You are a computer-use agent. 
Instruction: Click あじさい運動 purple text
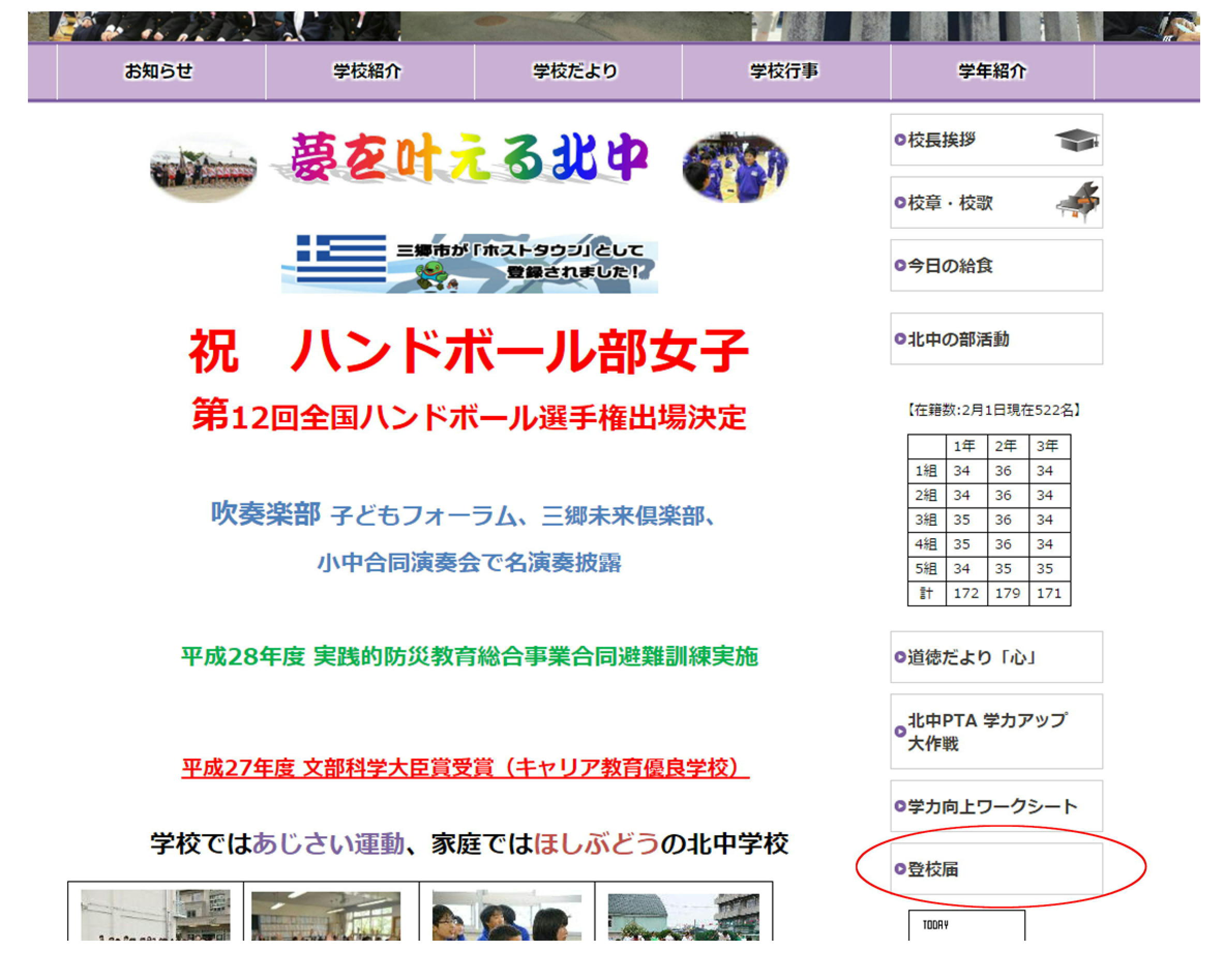click(x=328, y=843)
